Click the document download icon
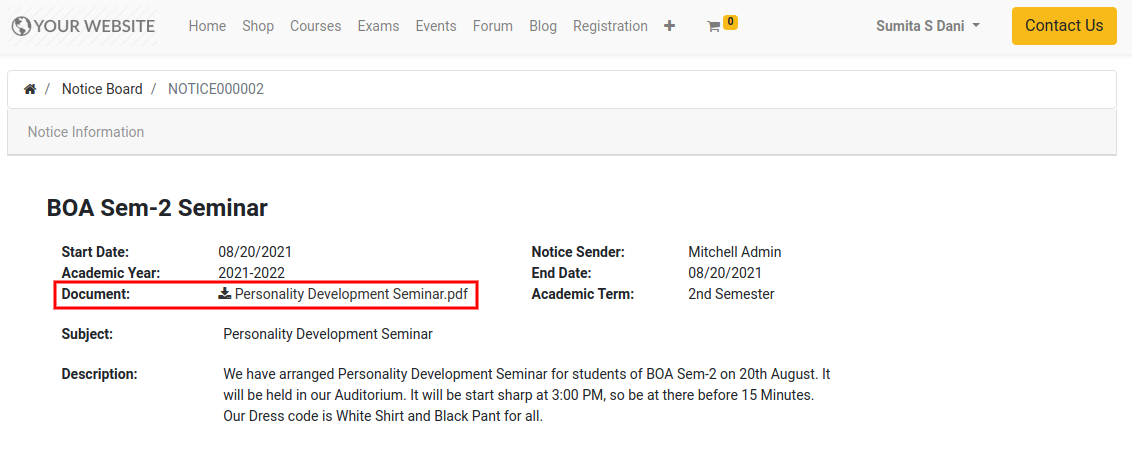Viewport: 1132px width, 458px height. click(225, 293)
